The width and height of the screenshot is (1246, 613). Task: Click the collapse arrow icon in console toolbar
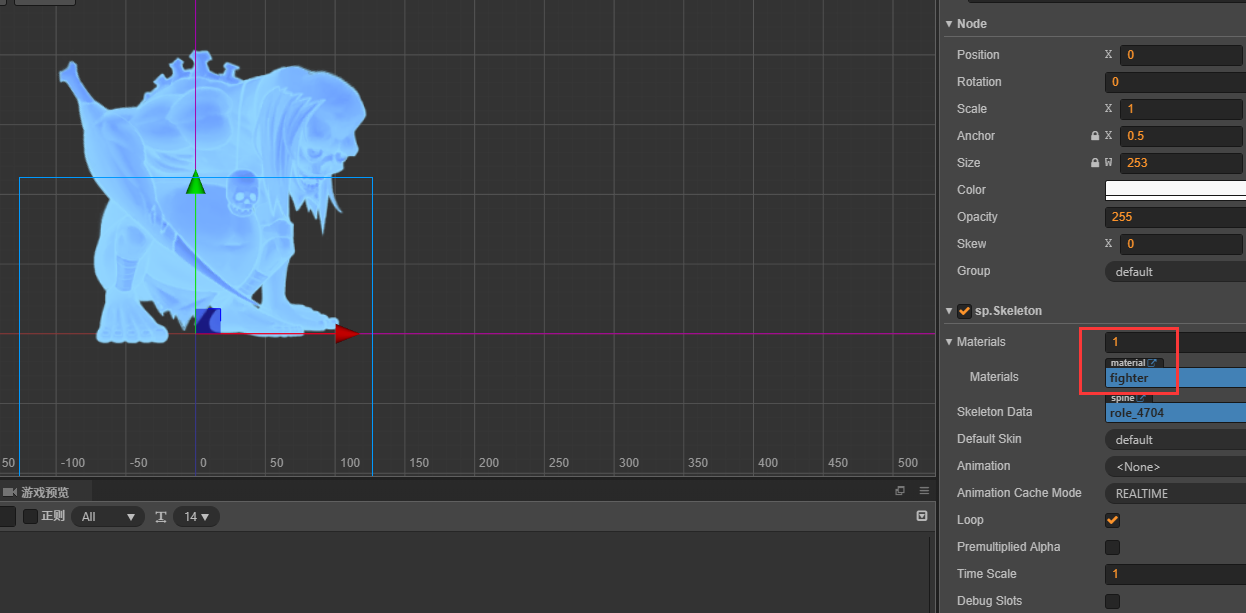click(922, 516)
